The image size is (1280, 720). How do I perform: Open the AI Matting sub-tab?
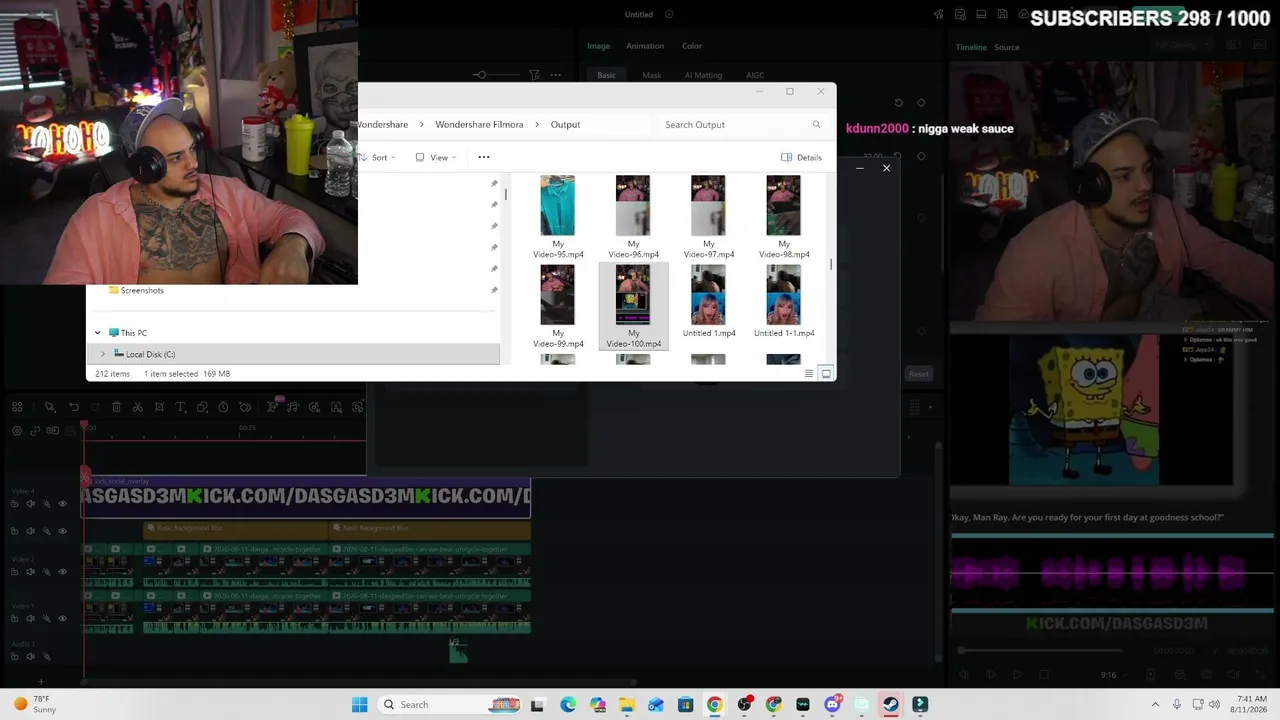coord(703,75)
